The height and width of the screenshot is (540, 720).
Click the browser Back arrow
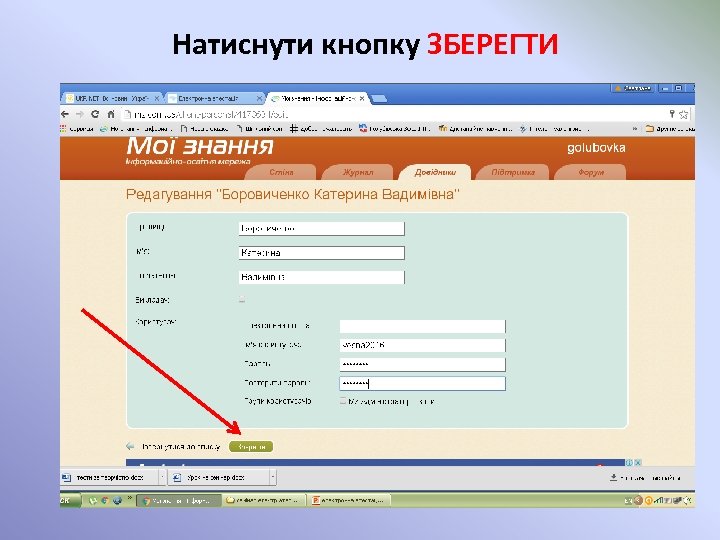point(65,114)
